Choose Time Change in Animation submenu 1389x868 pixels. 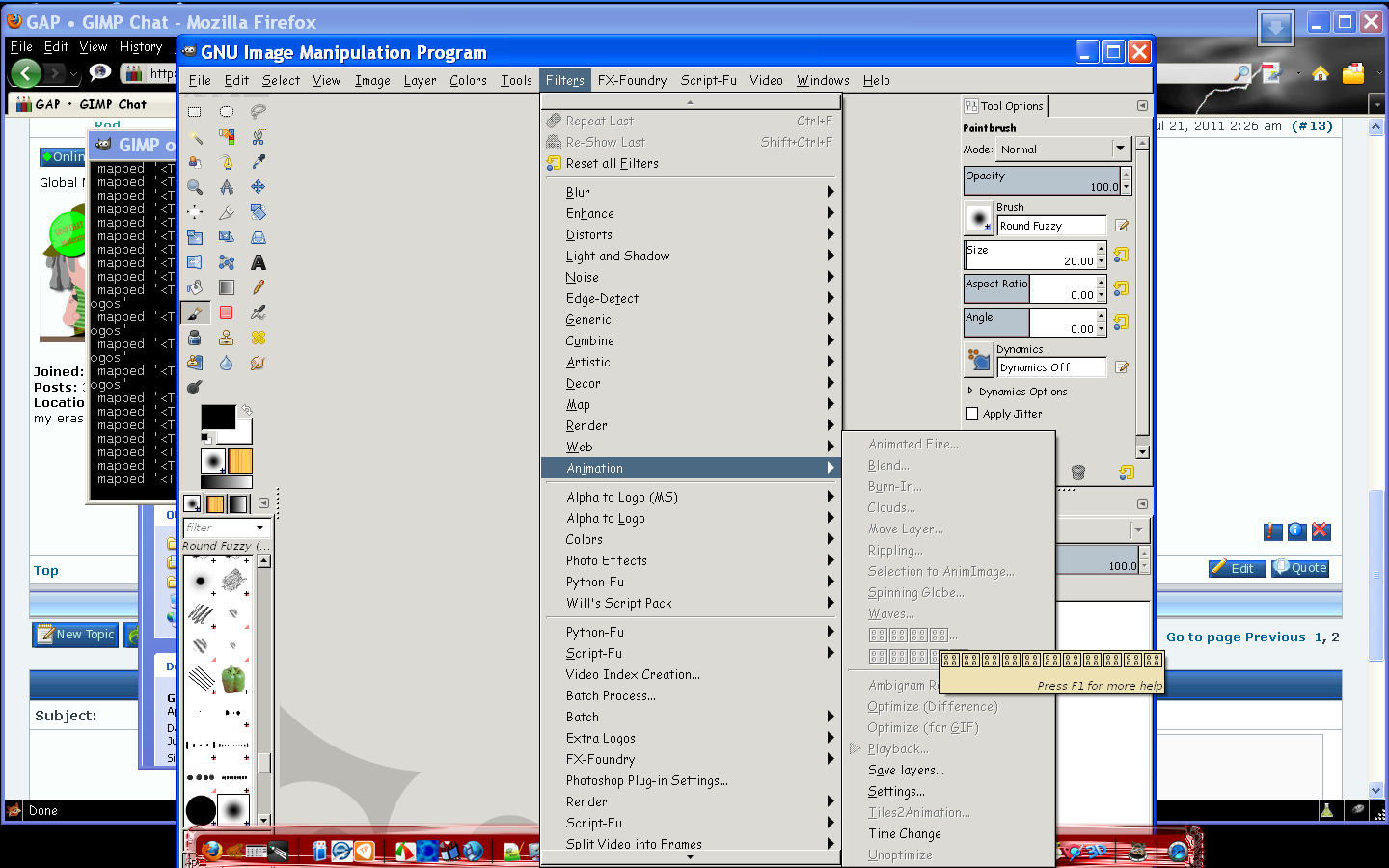pyautogui.click(x=949, y=833)
